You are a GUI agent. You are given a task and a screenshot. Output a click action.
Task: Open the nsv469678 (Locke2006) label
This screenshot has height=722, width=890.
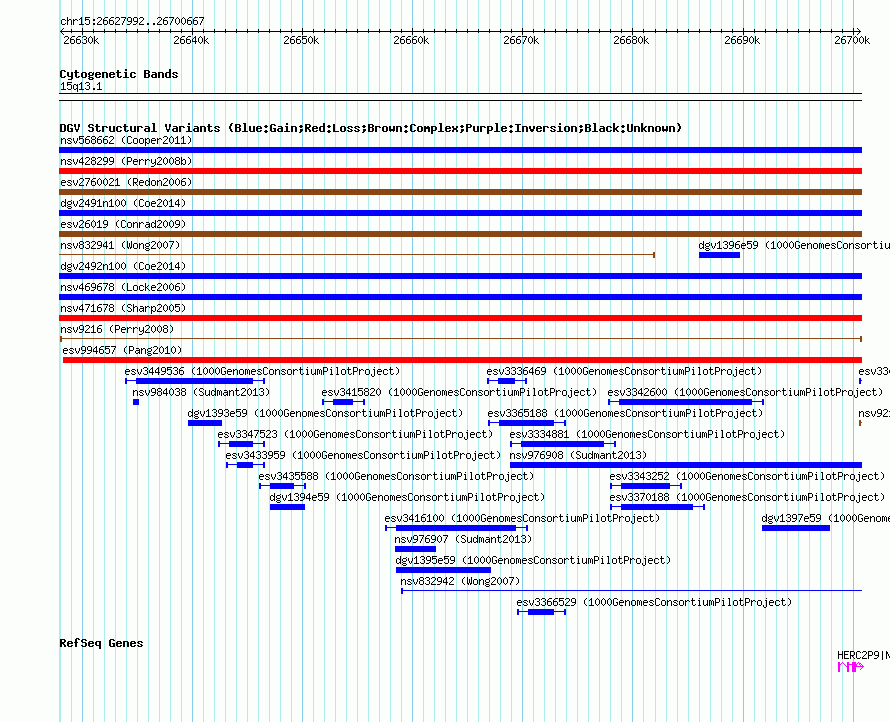pyautogui.click(x=123, y=287)
